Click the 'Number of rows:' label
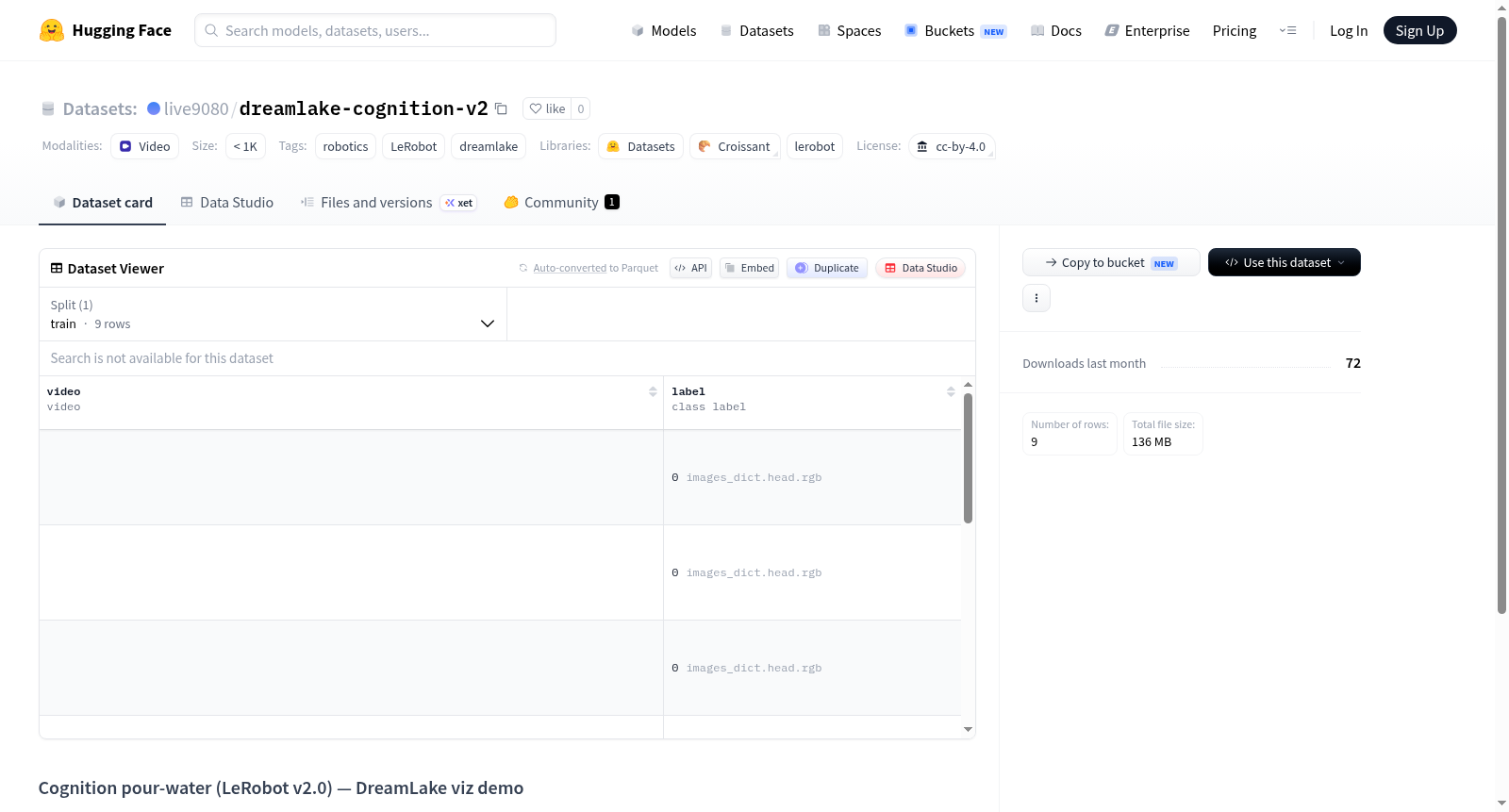 (x=1070, y=424)
